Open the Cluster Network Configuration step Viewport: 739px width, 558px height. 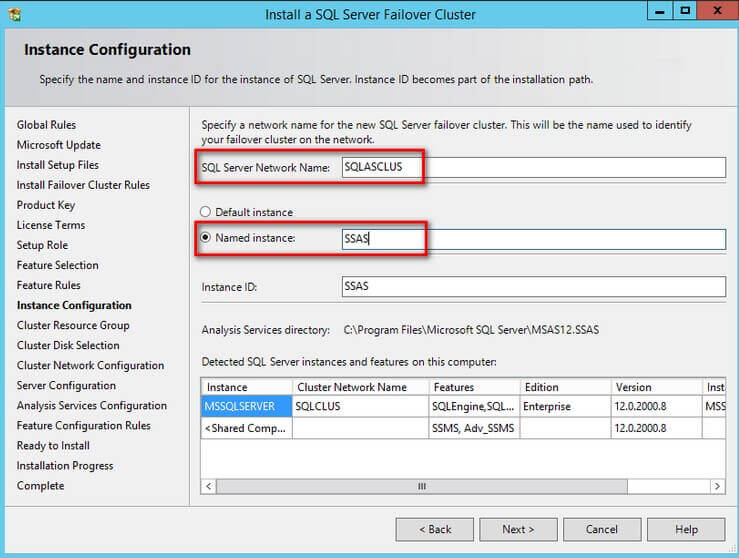[90, 365]
